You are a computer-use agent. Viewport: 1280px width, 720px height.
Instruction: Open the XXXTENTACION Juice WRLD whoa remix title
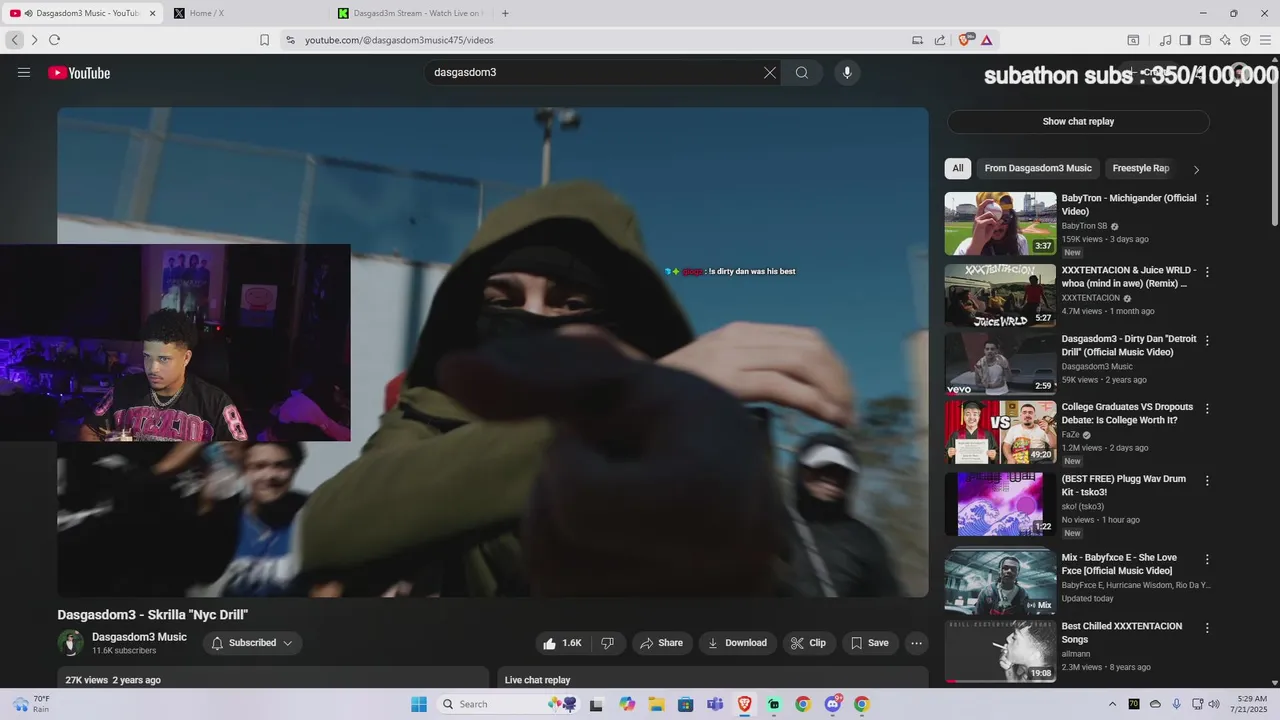point(1128,277)
